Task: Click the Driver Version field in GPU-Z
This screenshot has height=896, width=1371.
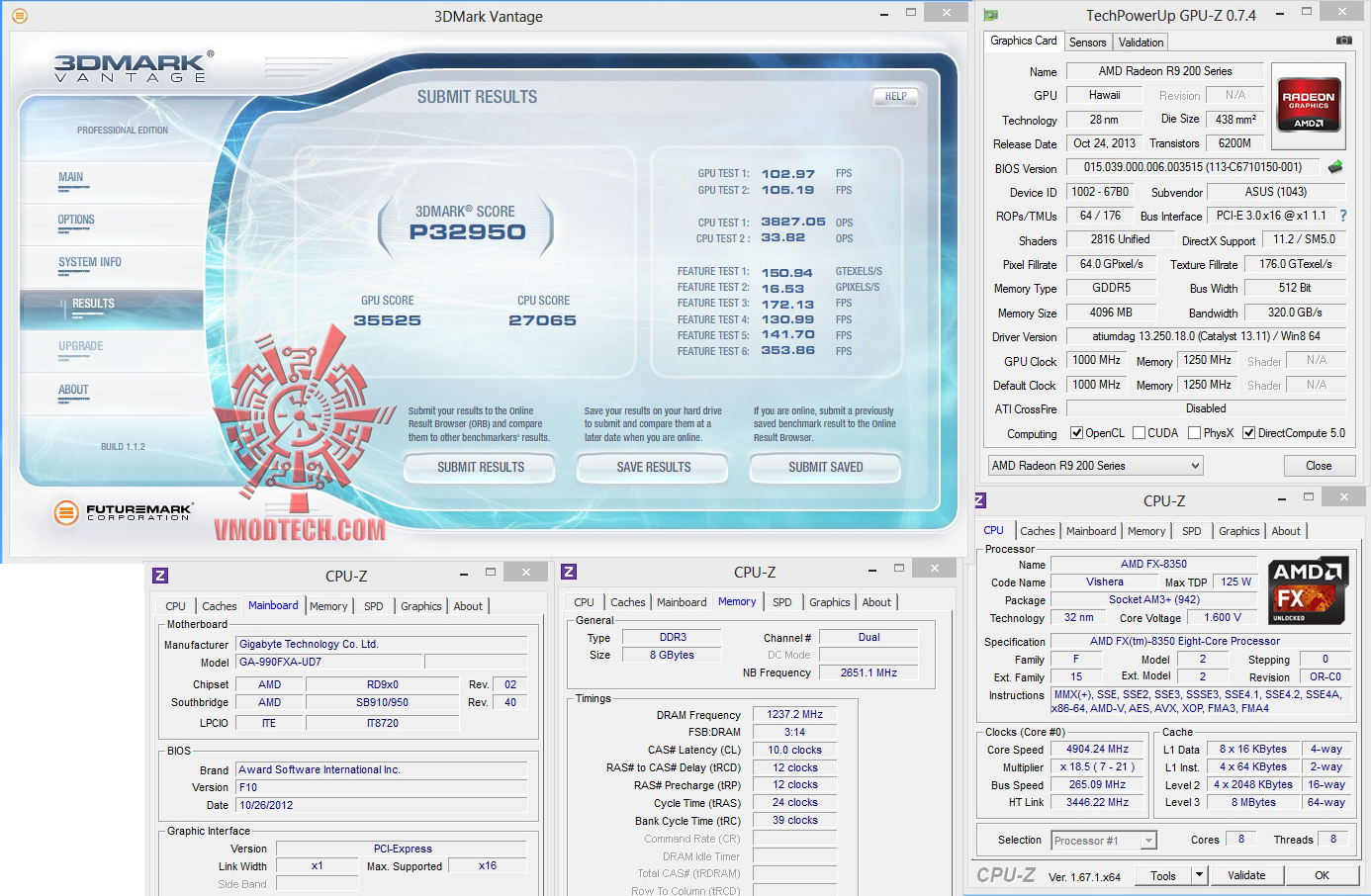Action: [1206, 336]
